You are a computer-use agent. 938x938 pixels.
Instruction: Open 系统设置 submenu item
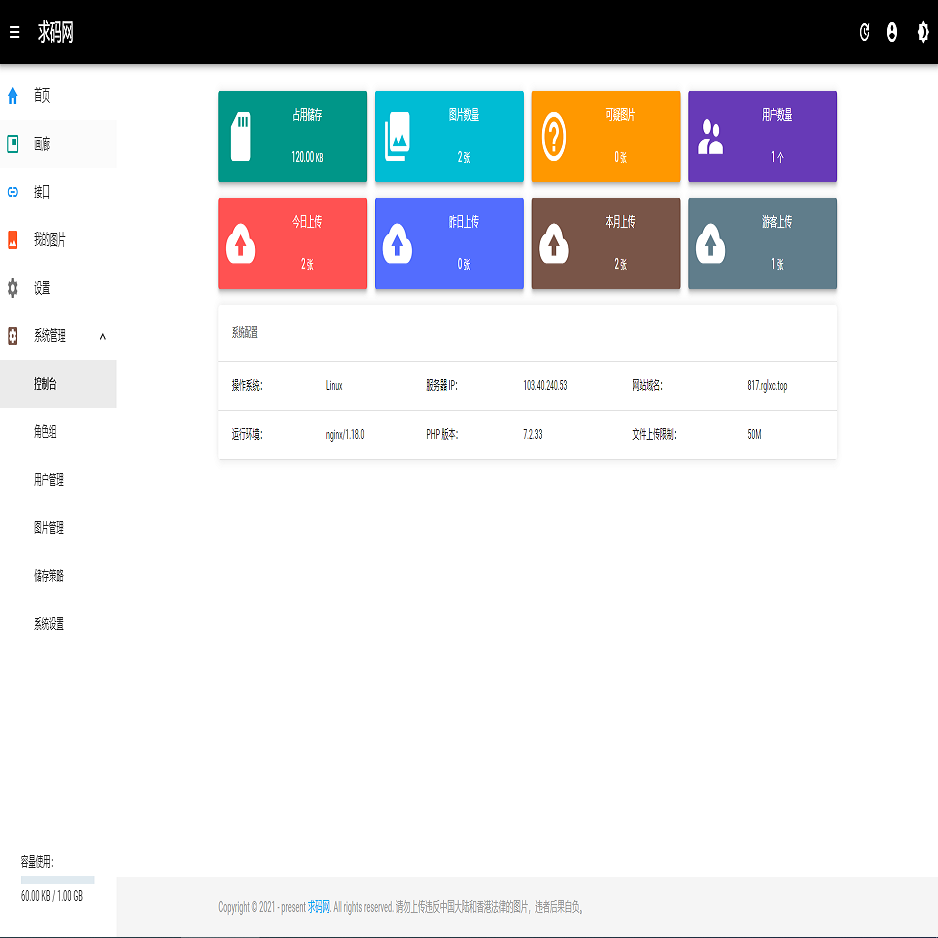pos(49,624)
